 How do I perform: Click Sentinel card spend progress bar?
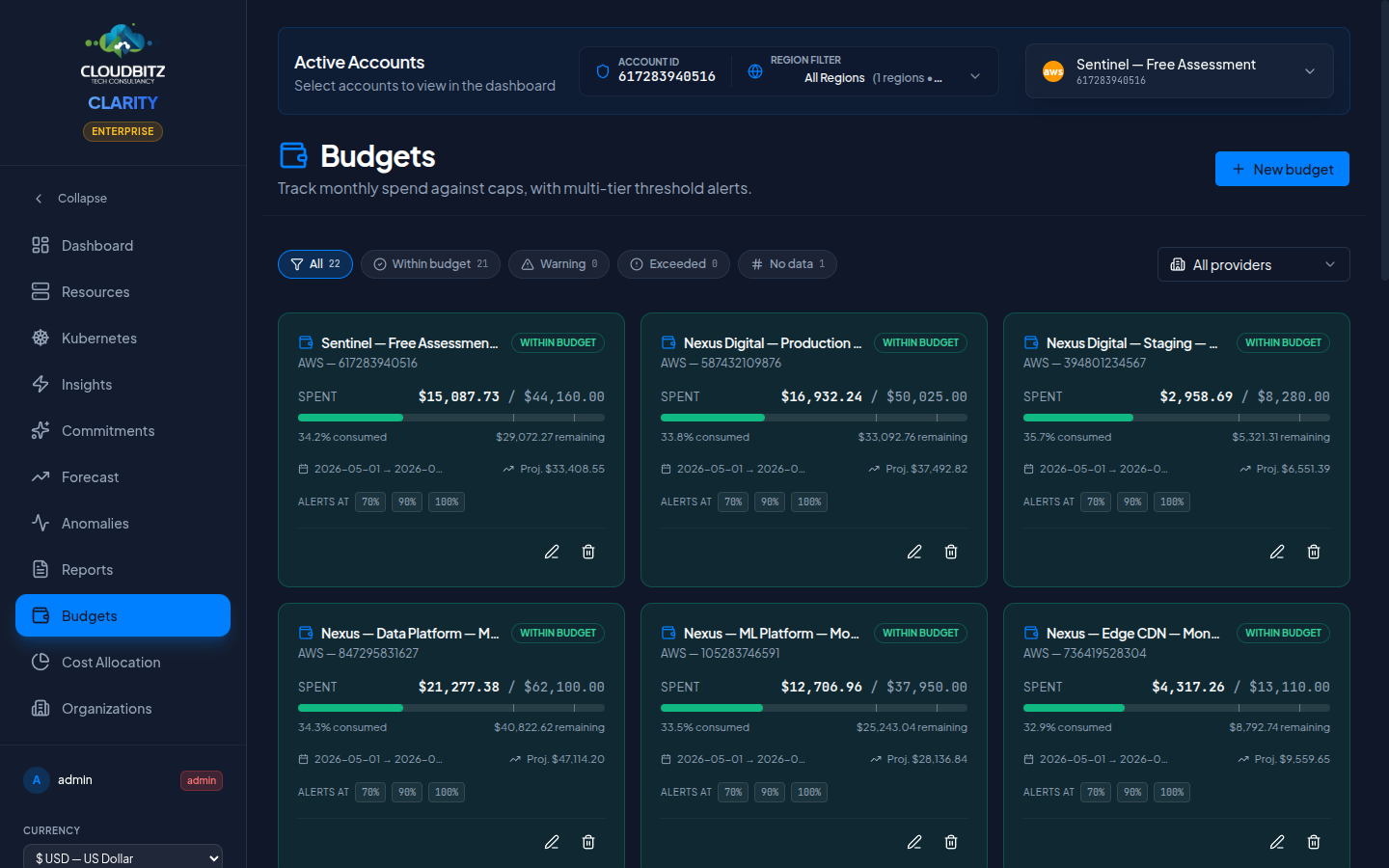(x=451, y=418)
